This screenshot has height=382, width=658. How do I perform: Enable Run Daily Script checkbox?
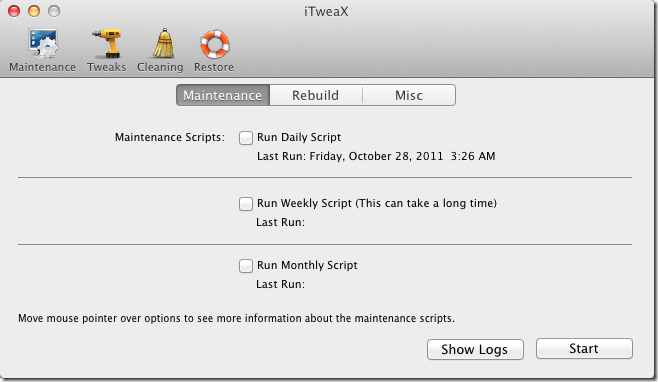tap(245, 138)
